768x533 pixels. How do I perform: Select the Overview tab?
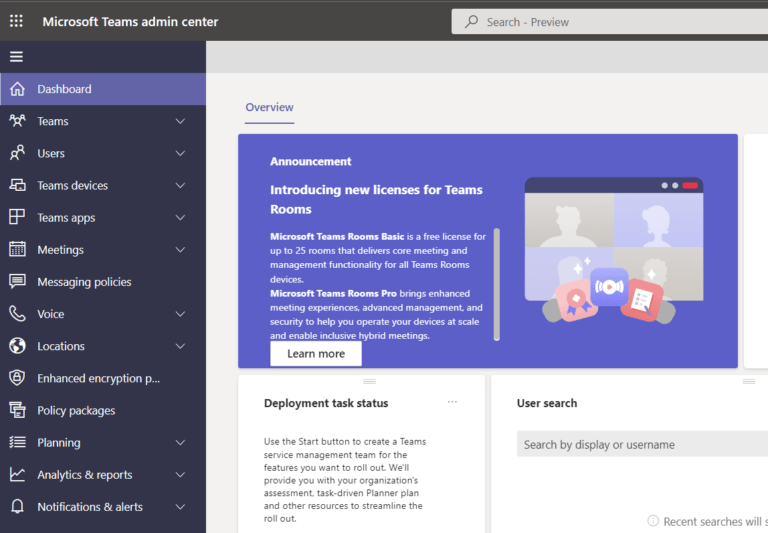tap(269, 107)
